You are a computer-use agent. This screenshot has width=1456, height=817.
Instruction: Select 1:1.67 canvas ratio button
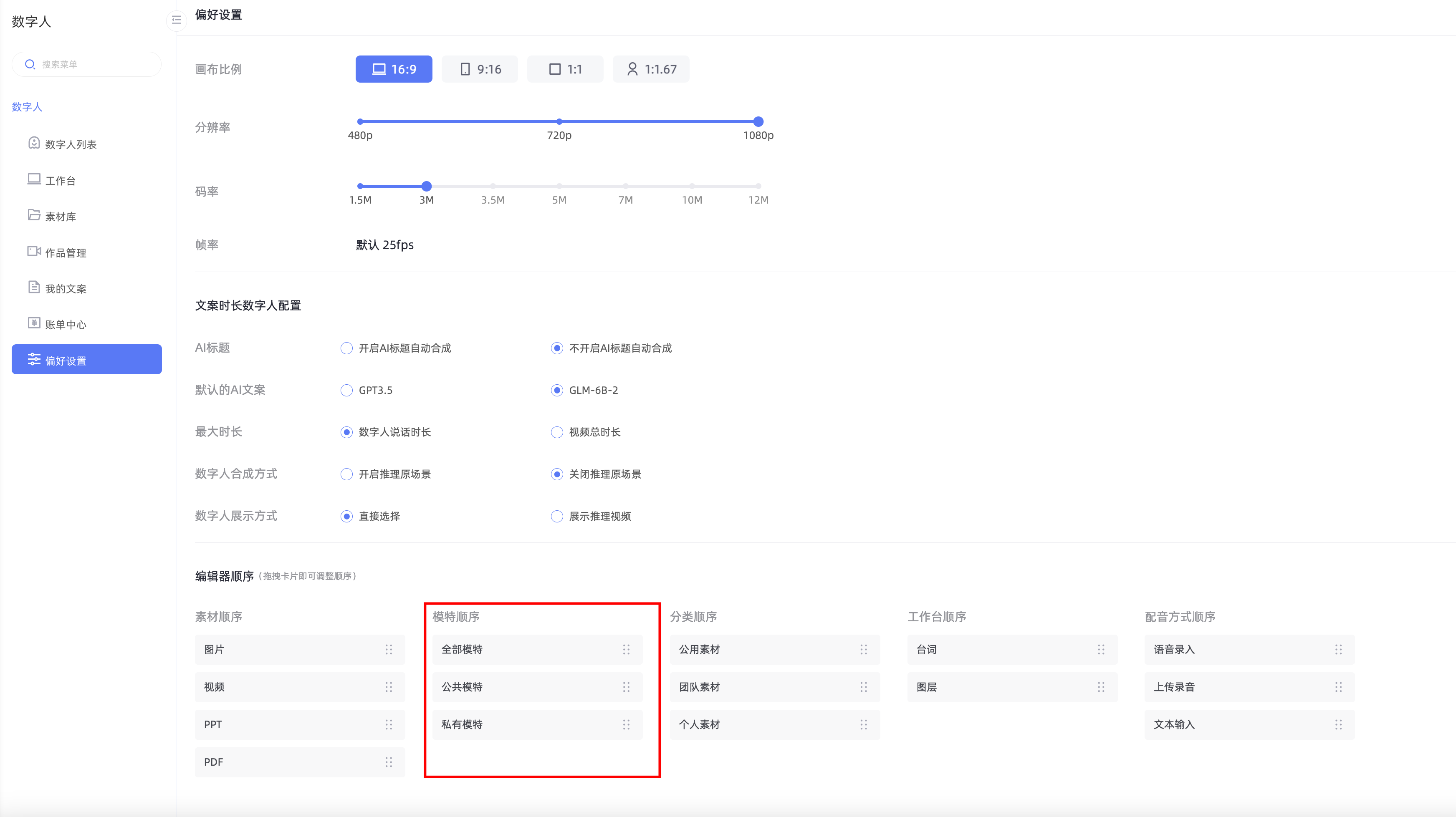pyautogui.click(x=651, y=69)
